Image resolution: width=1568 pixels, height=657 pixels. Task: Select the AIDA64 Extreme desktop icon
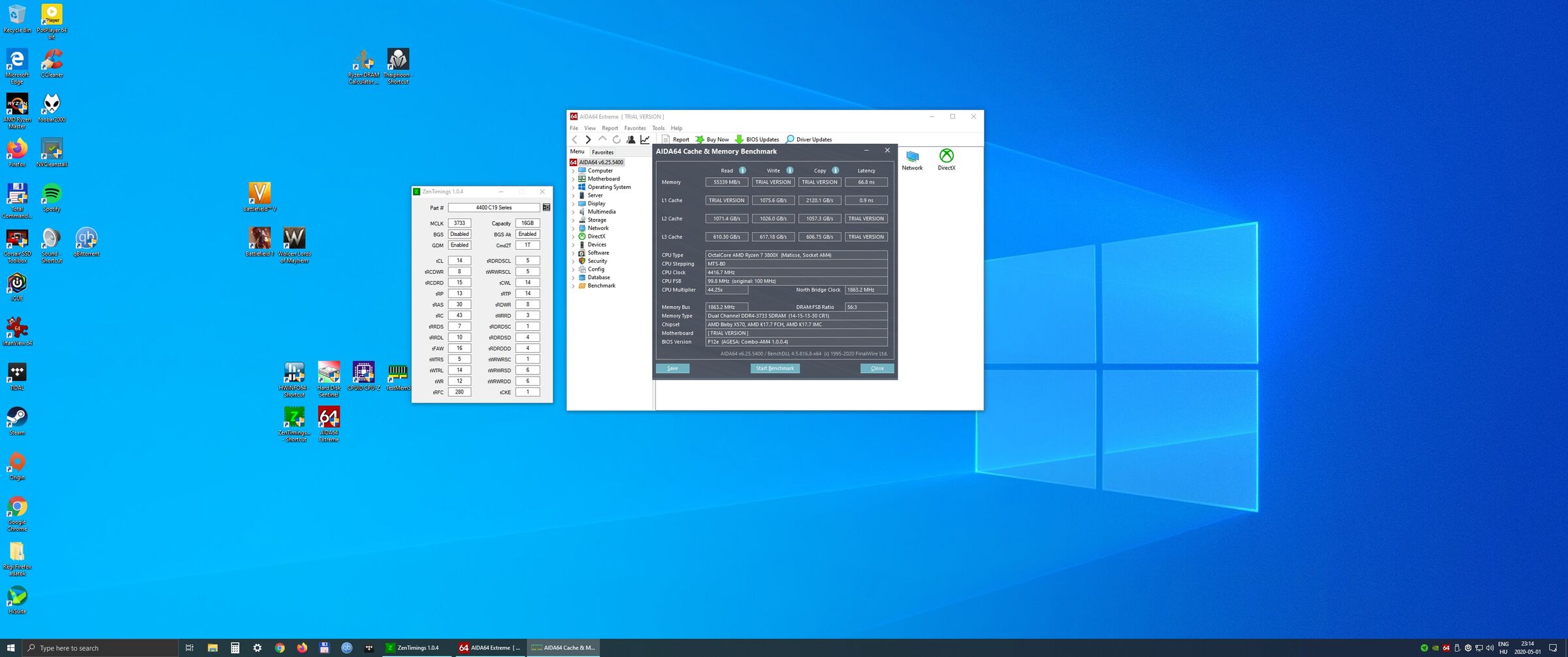[329, 424]
